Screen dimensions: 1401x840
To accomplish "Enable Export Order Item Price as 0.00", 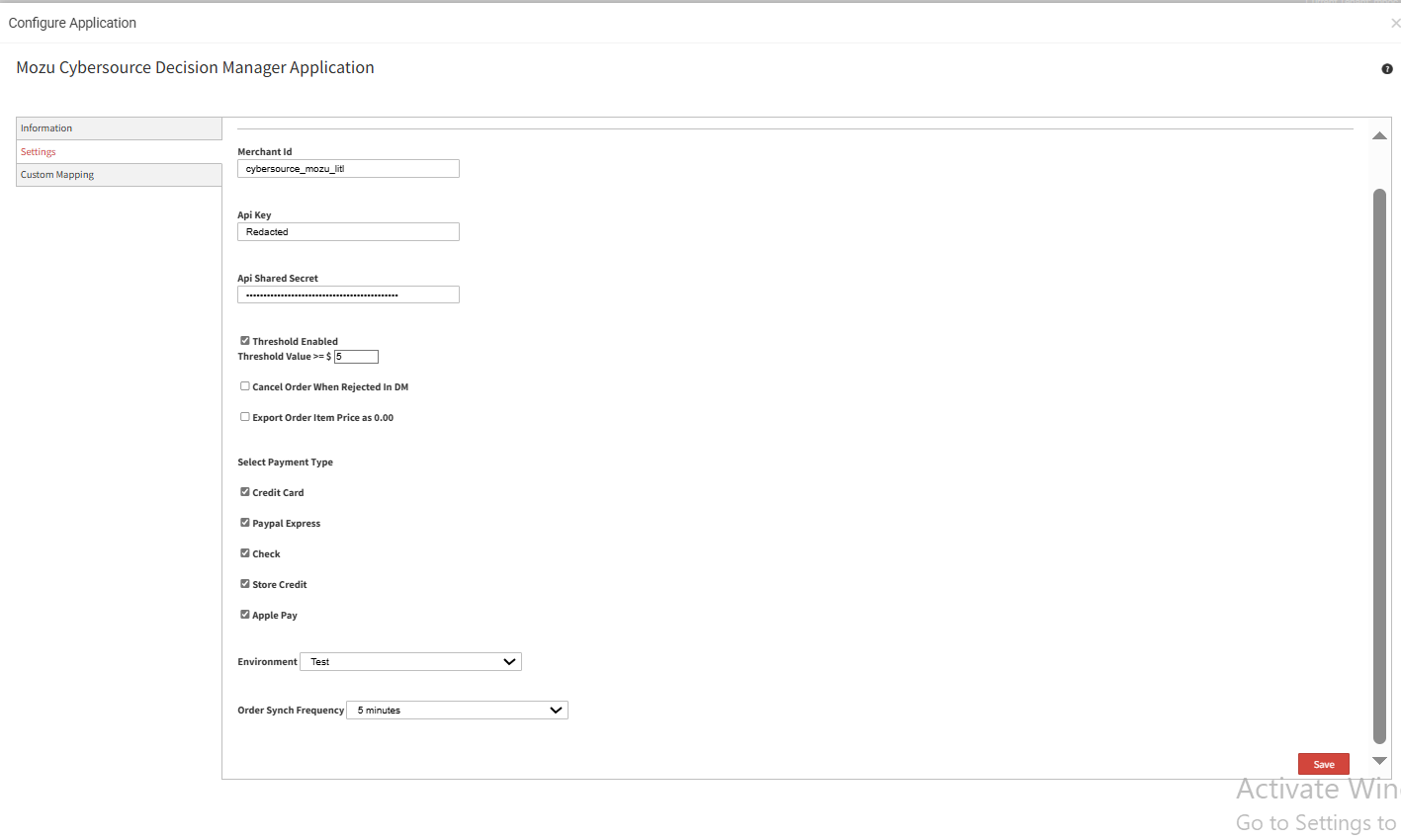I will coord(244,416).
